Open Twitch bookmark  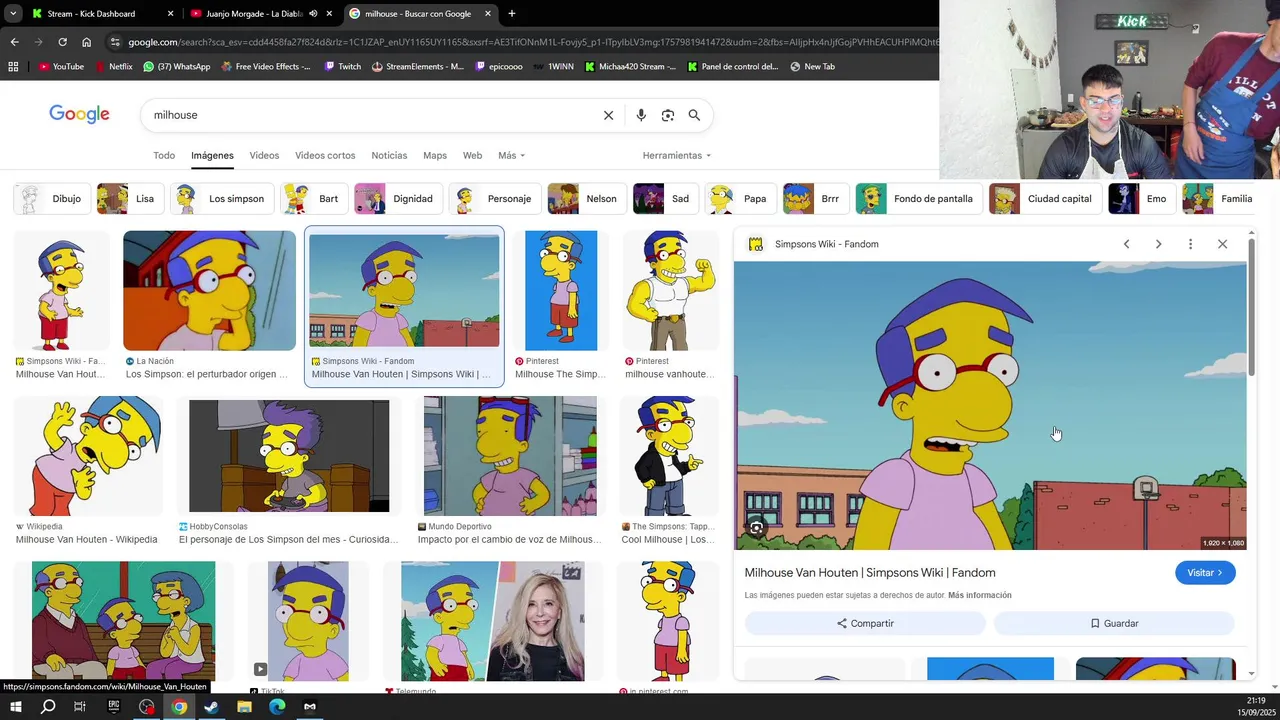[343, 67]
